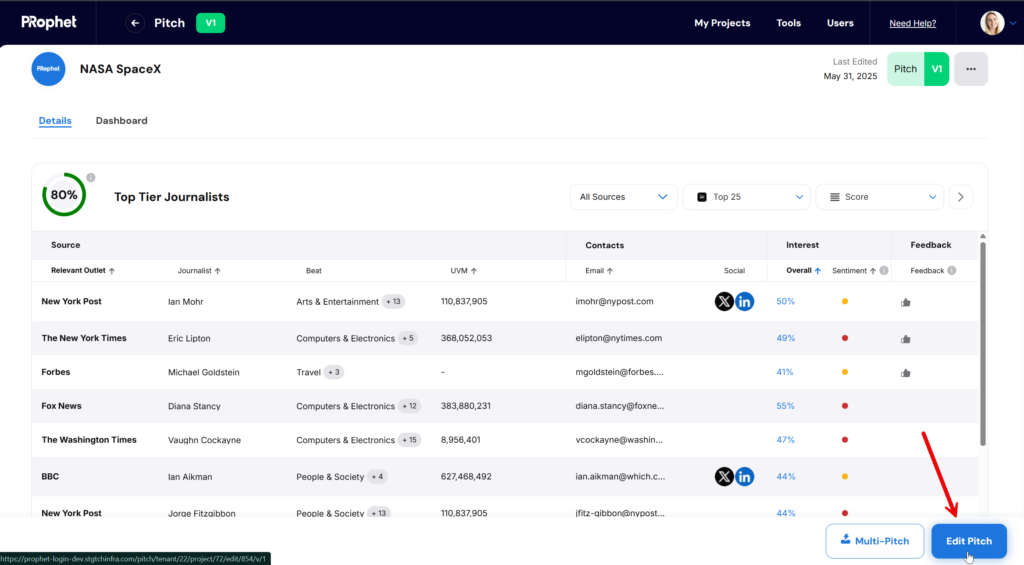Open the PRophet logo home link
The width and height of the screenshot is (1024, 565).
click(49, 22)
